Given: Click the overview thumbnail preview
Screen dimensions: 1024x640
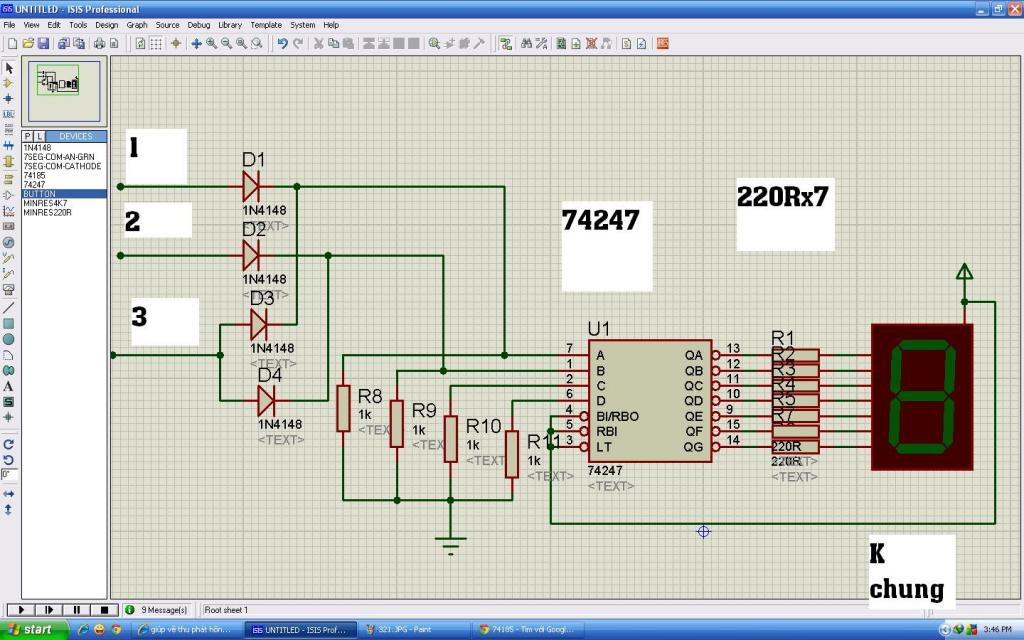Looking at the screenshot, I should coord(64,91).
